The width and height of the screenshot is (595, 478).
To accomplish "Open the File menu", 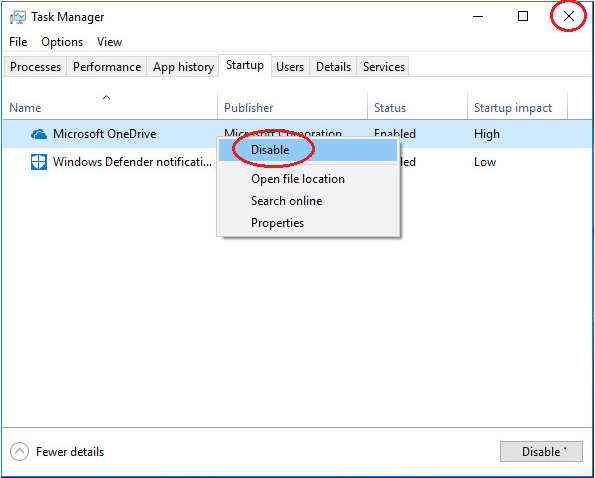I will (18, 42).
